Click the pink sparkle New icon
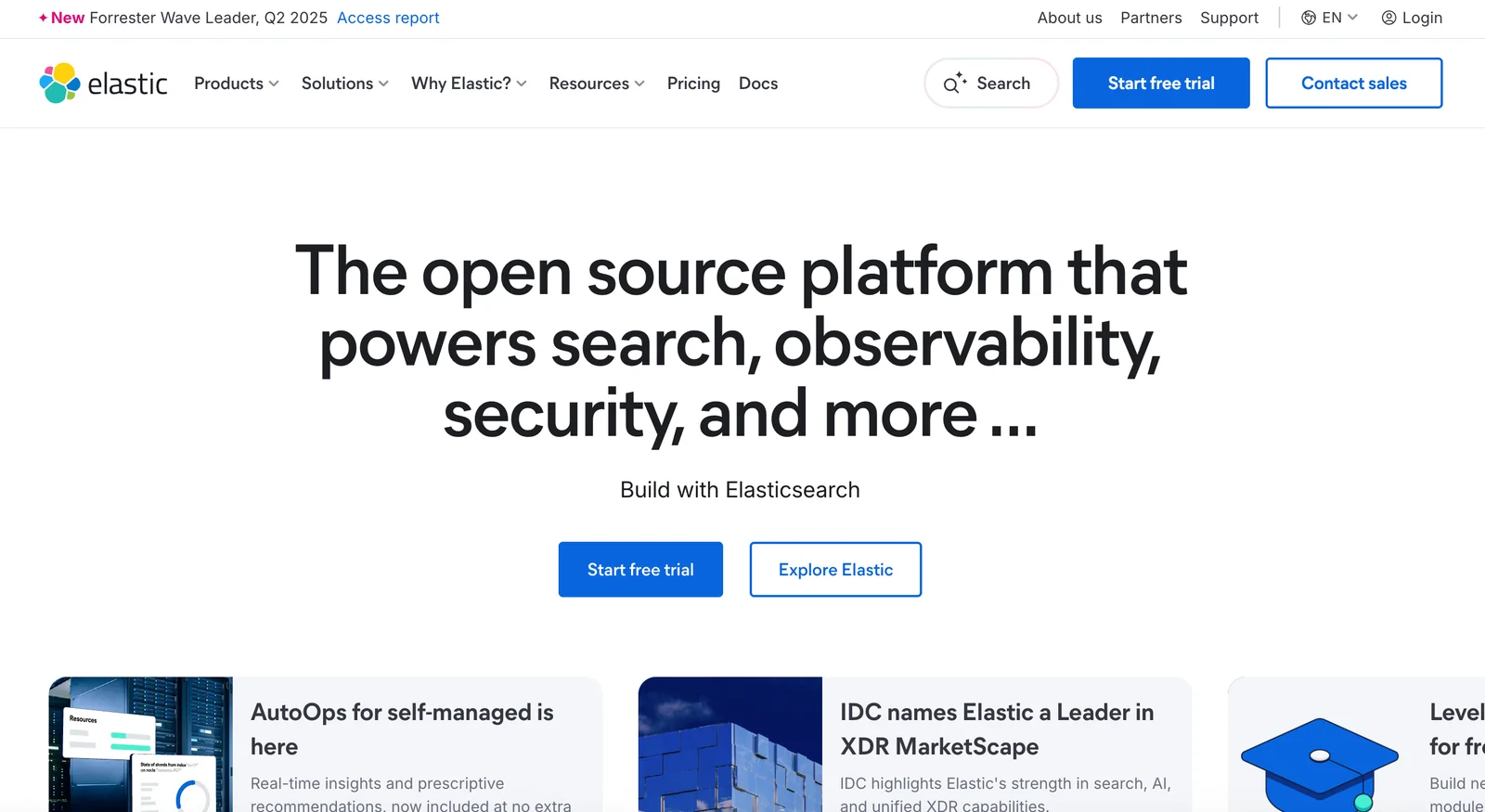1485x812 pixels. point(43,18)
